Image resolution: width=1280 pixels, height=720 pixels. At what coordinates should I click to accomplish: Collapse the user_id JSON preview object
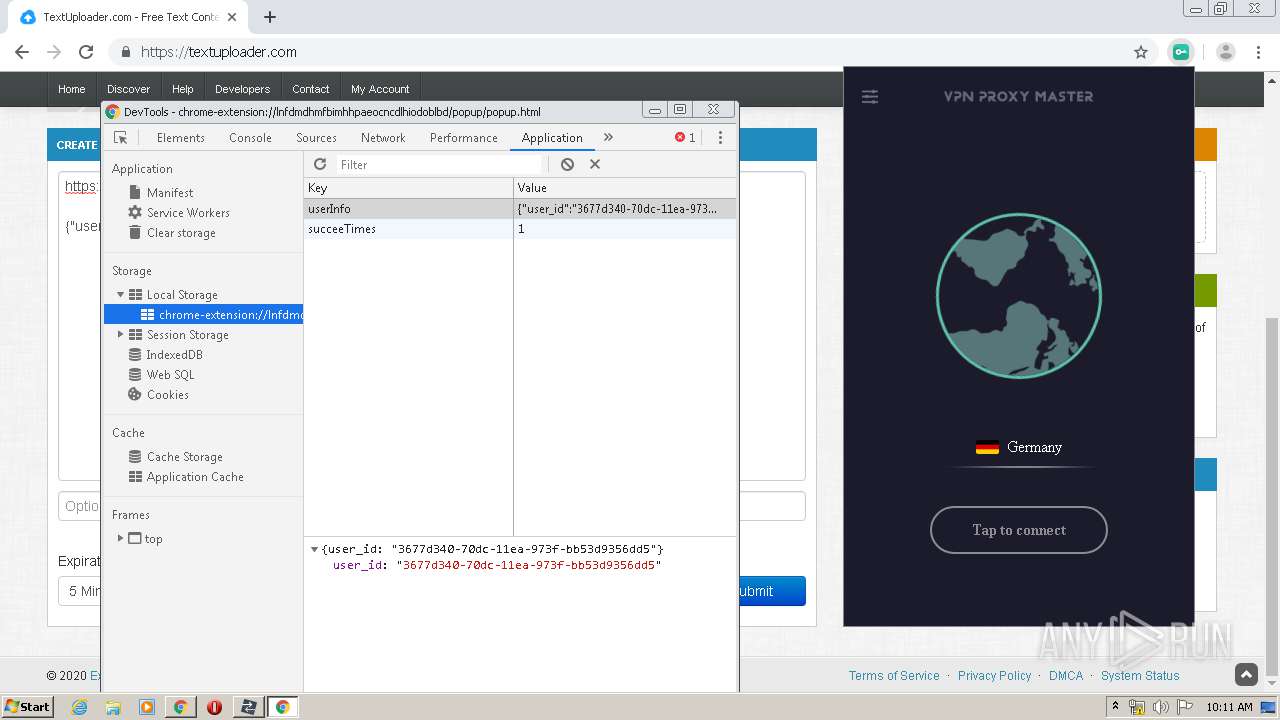pos(314,549)
